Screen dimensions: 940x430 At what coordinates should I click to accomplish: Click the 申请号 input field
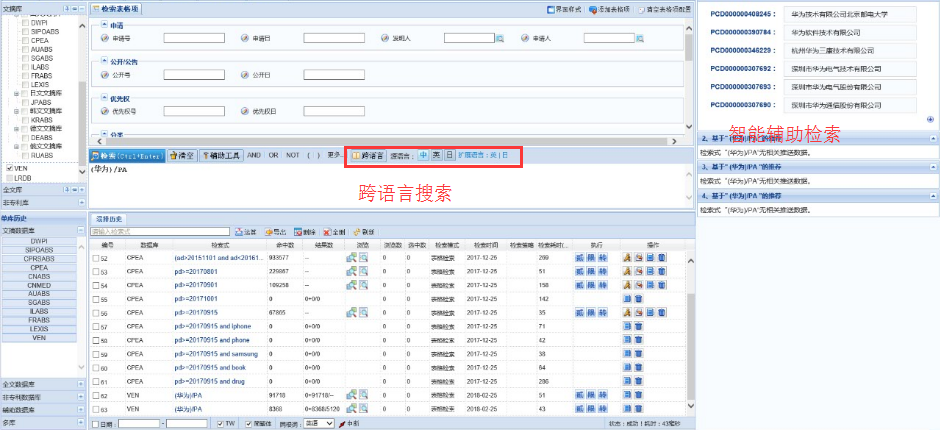point(194,38)
